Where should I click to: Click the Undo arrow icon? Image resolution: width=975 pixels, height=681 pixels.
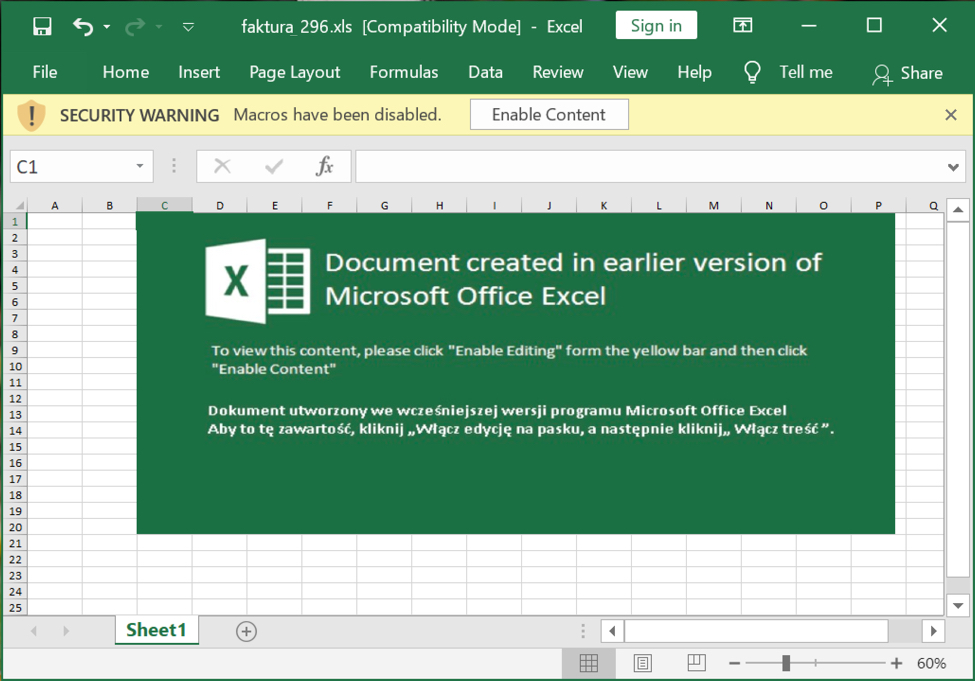tap(83, 26)
